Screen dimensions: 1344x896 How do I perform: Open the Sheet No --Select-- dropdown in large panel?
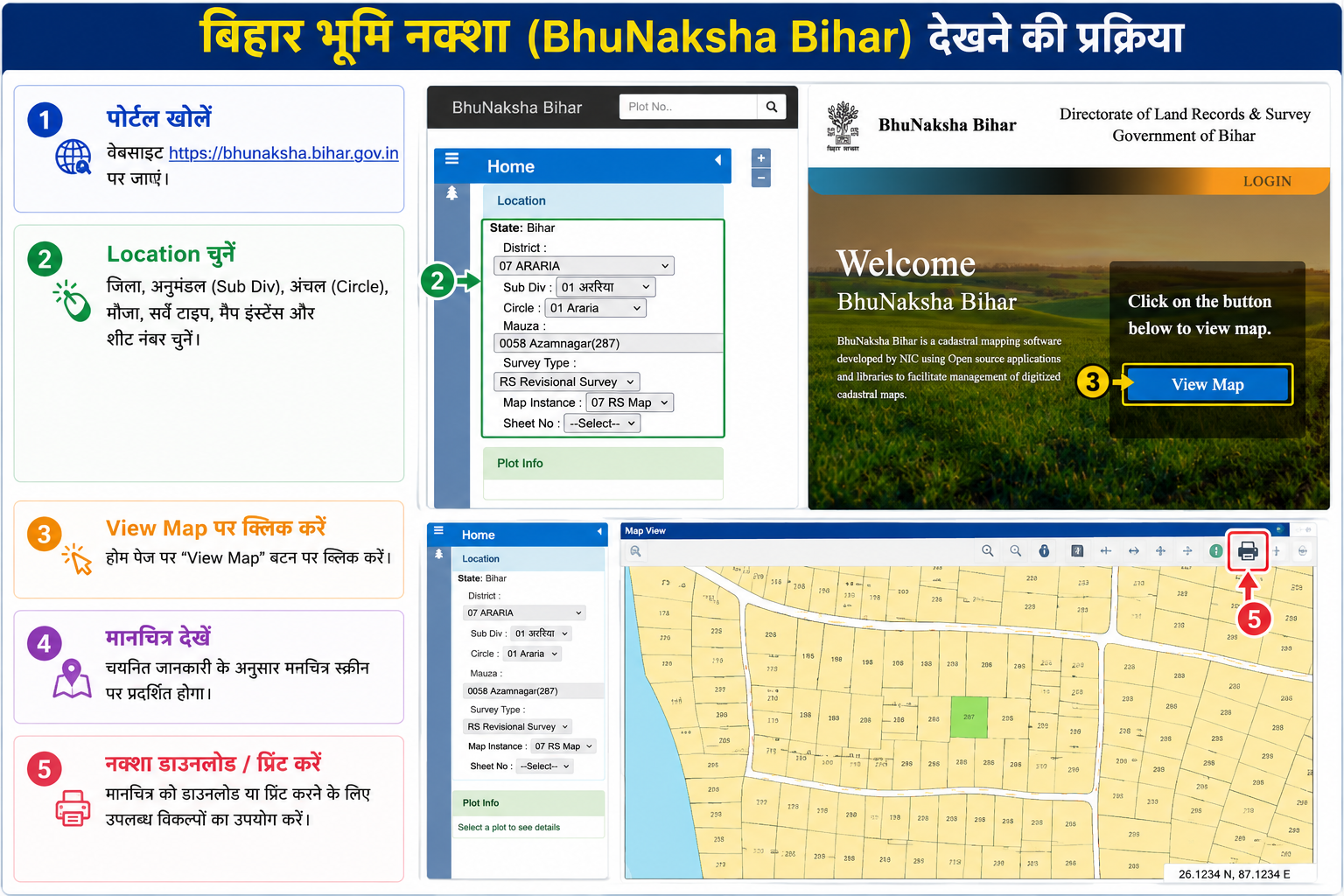coord(602,423)
